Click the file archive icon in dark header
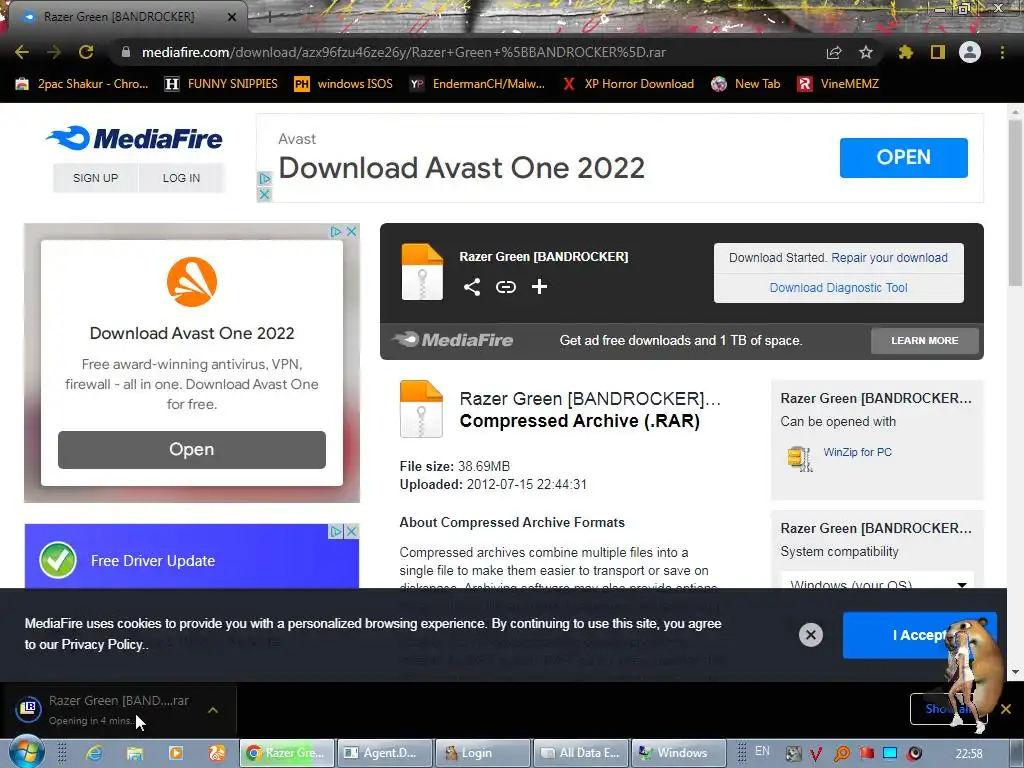1024x768 pixels. (x=422, y=272)
